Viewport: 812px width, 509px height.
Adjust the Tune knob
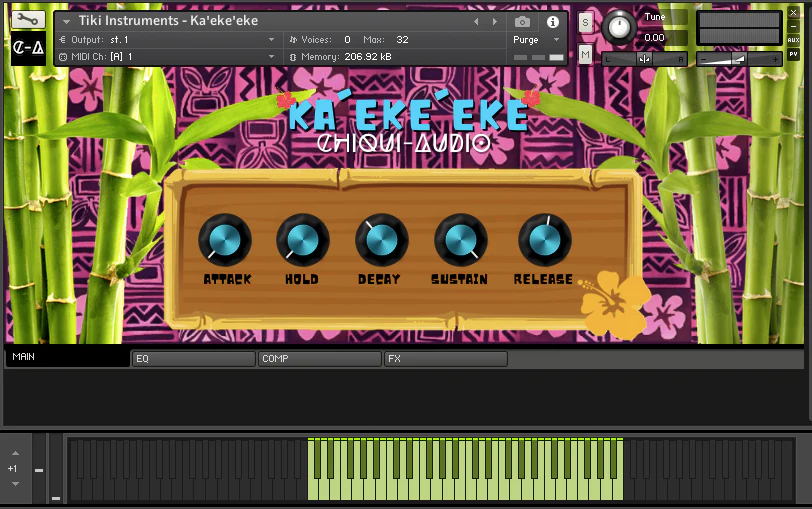coord(619,27)
